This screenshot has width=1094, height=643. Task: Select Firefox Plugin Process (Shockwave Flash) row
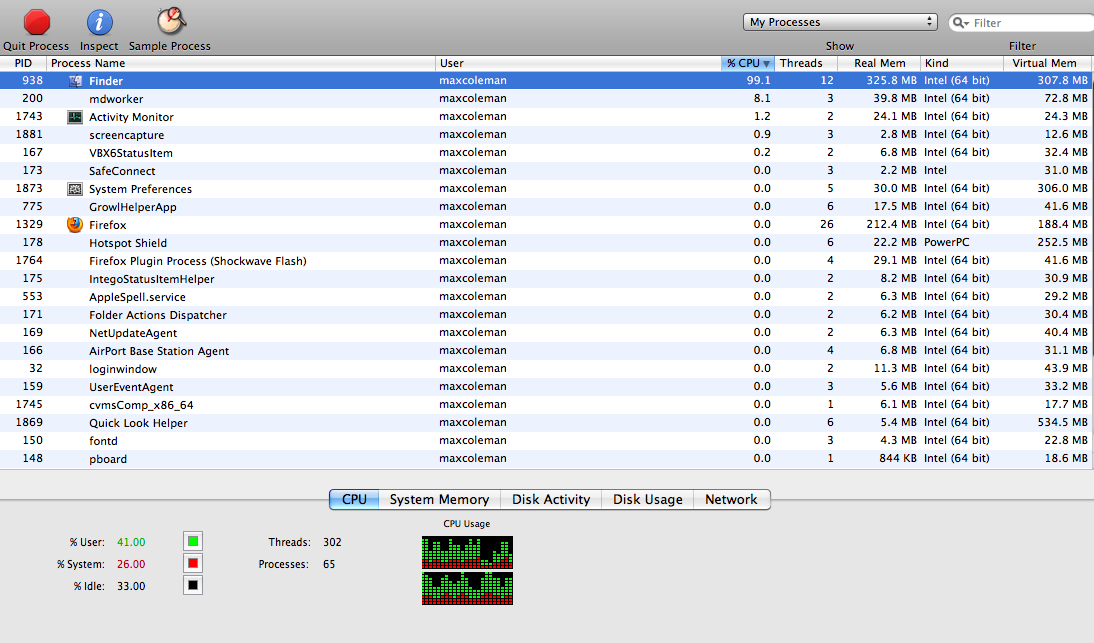pyautogui.click(x=547, y=261)
